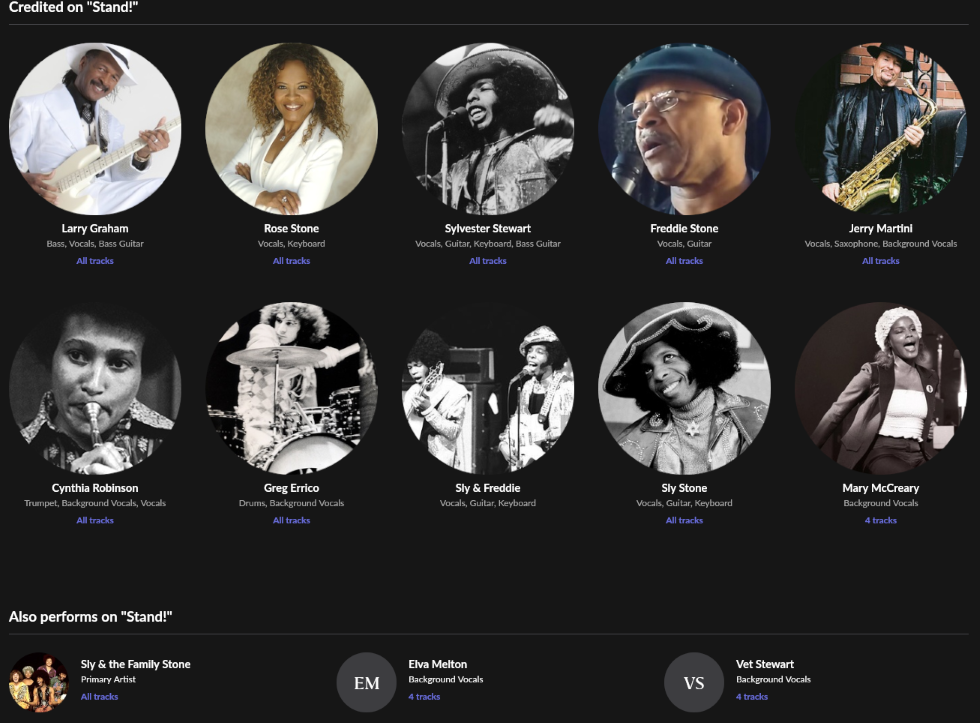Click Jerry Martini's saxophone photo
Screen dimensions: 980x723
click(x=880, y=129)
